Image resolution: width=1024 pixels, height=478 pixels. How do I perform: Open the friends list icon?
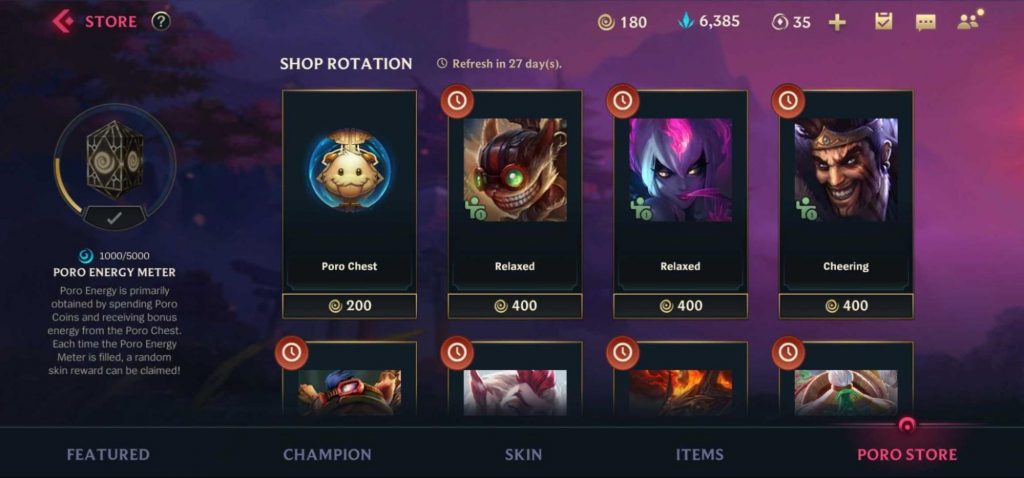pos(969,21)
